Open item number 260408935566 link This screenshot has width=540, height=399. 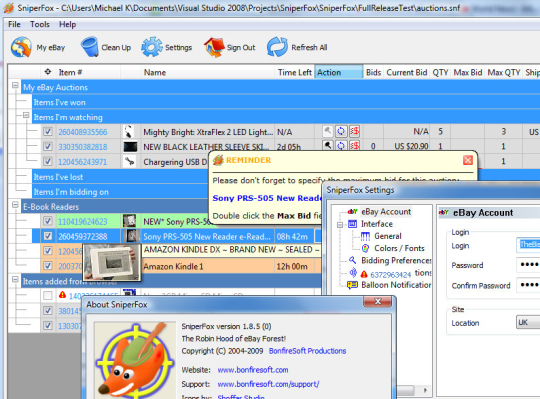pos(83,132)
